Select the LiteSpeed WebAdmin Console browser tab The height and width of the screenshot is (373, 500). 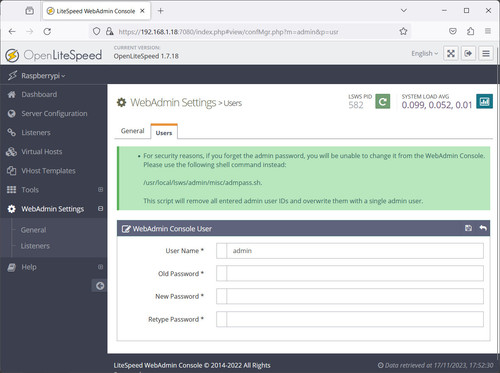click(97, 11)
